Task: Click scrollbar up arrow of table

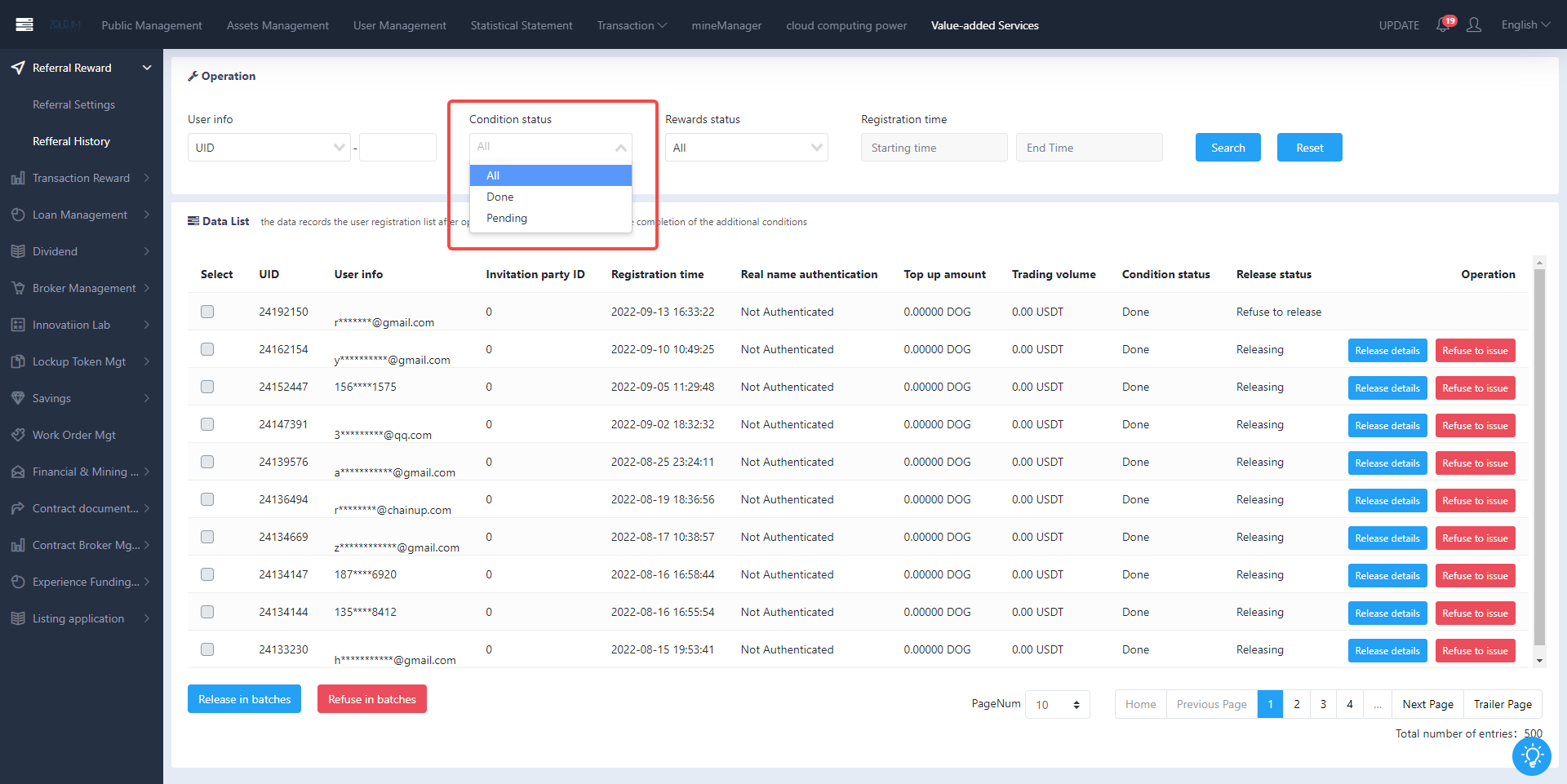Action: (x=1539, y=263)
